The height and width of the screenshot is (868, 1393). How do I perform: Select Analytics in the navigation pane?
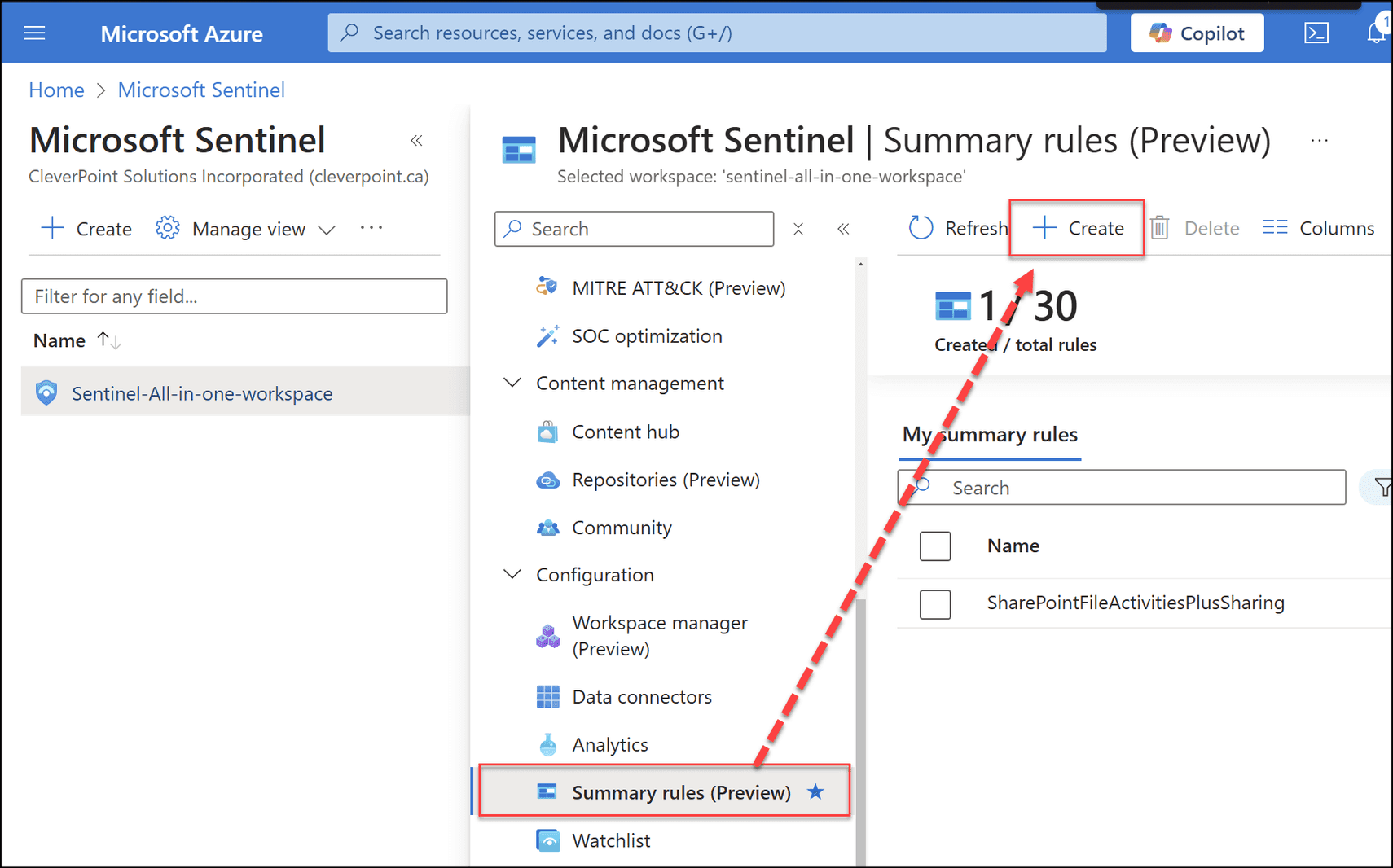[609, 743]
